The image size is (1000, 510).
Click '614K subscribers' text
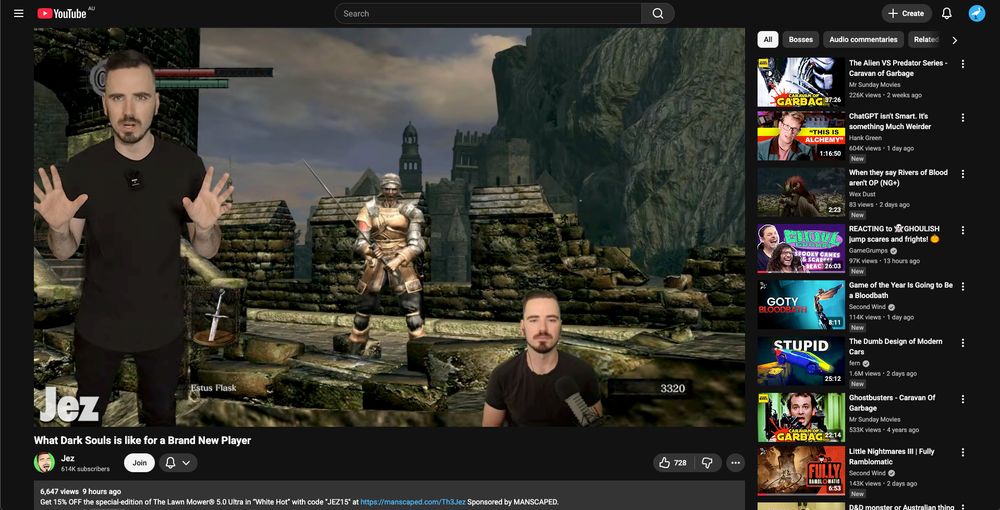click(x=85, y=469)
